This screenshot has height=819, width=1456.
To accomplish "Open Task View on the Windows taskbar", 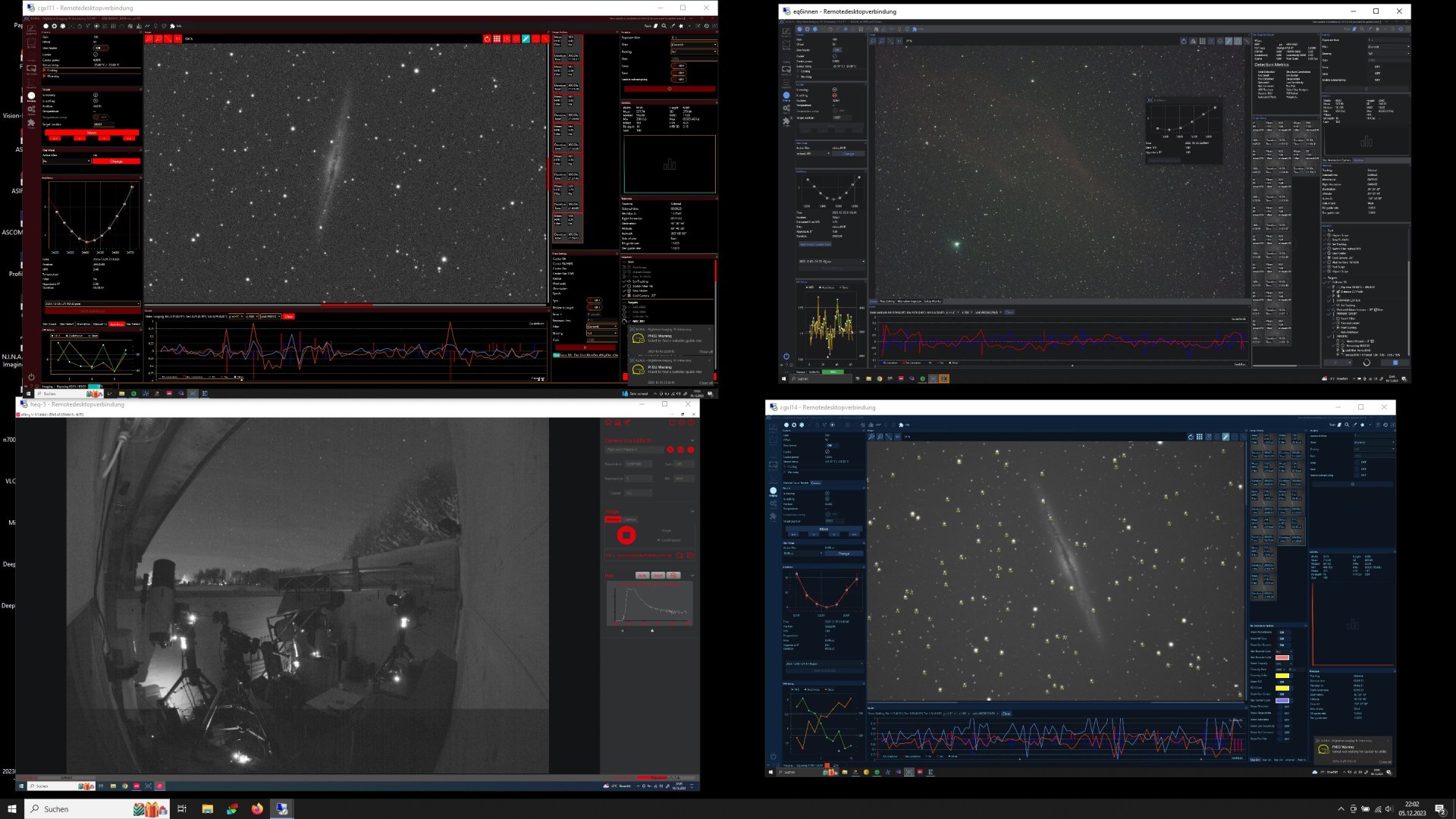I will point(182,809).
